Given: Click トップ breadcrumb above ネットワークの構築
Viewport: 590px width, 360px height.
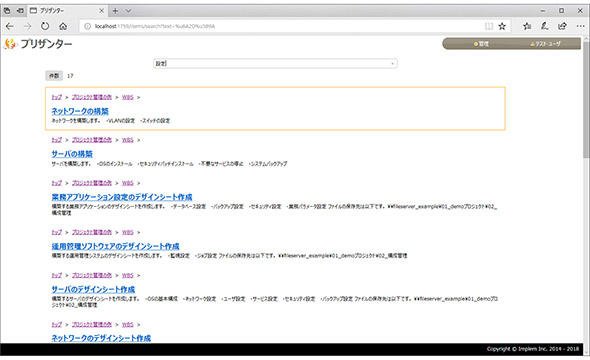Looking at the screenshot, I should coord(57,97).
